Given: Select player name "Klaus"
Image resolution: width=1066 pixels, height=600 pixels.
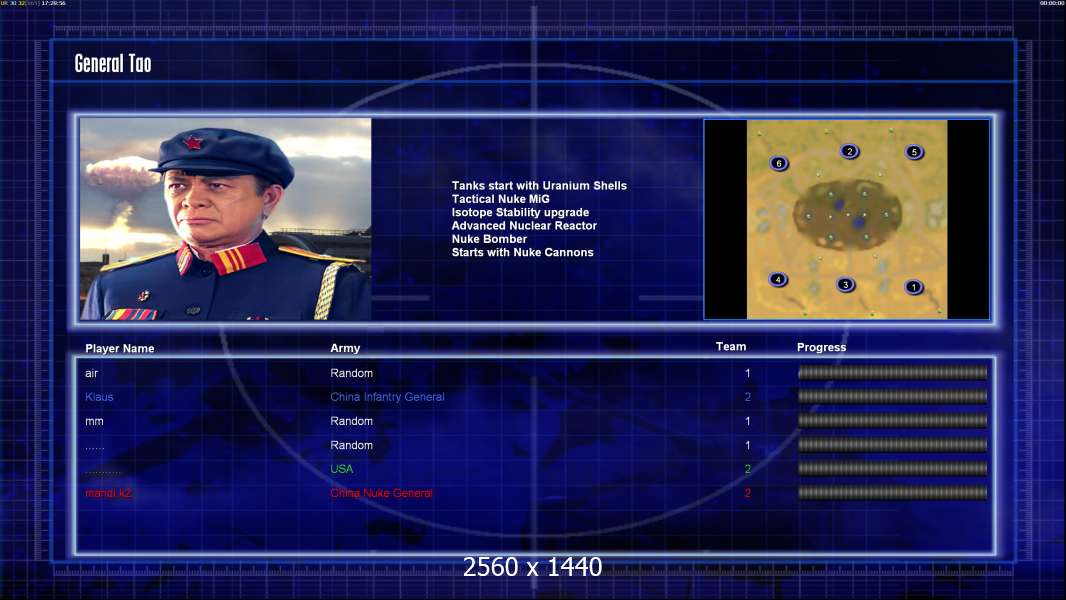Looking at the screenshot, I should point(99,397).
